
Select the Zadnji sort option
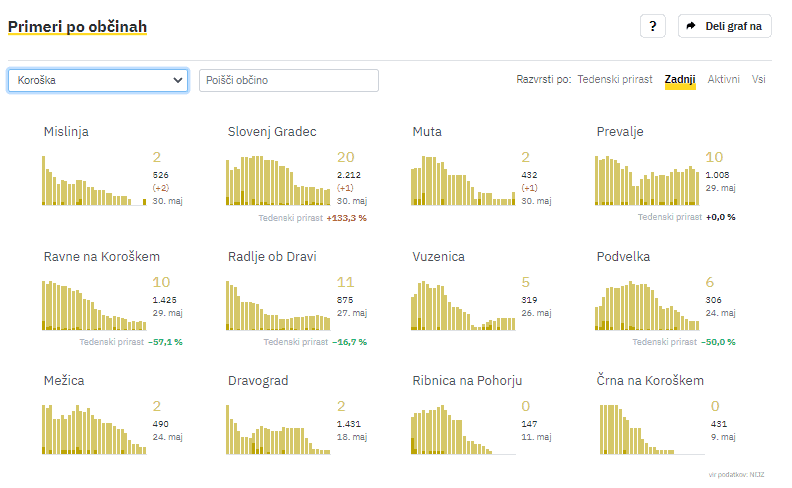[680, 79]
